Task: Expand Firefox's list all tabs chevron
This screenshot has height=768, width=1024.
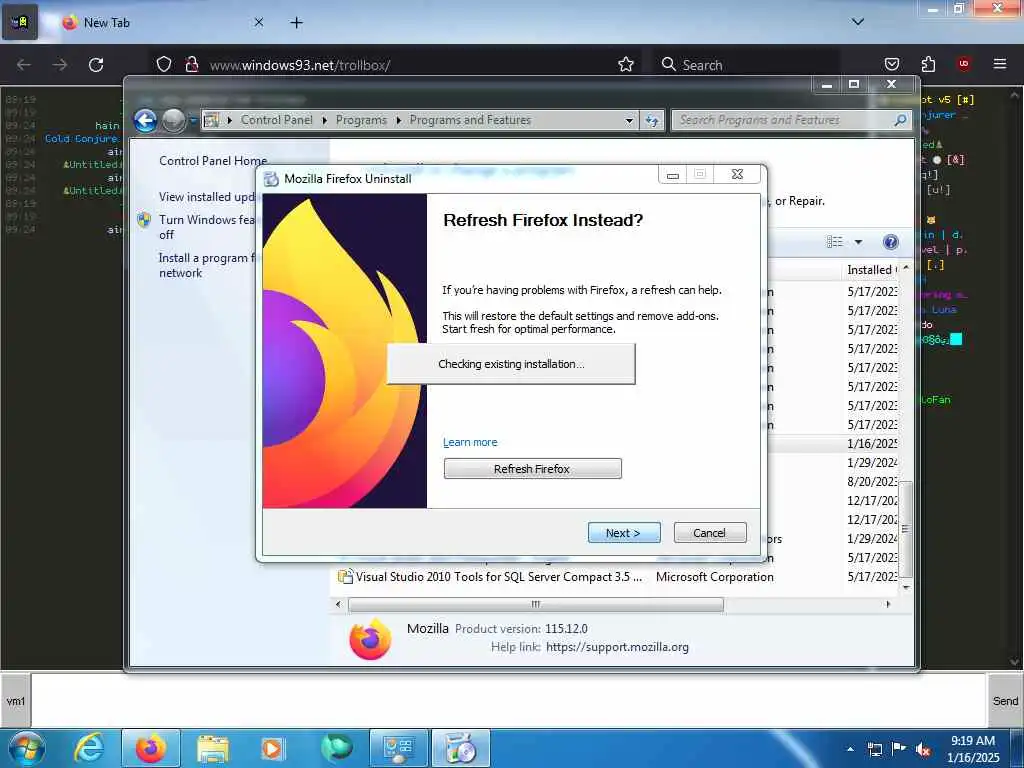Action: click(857, 22)
